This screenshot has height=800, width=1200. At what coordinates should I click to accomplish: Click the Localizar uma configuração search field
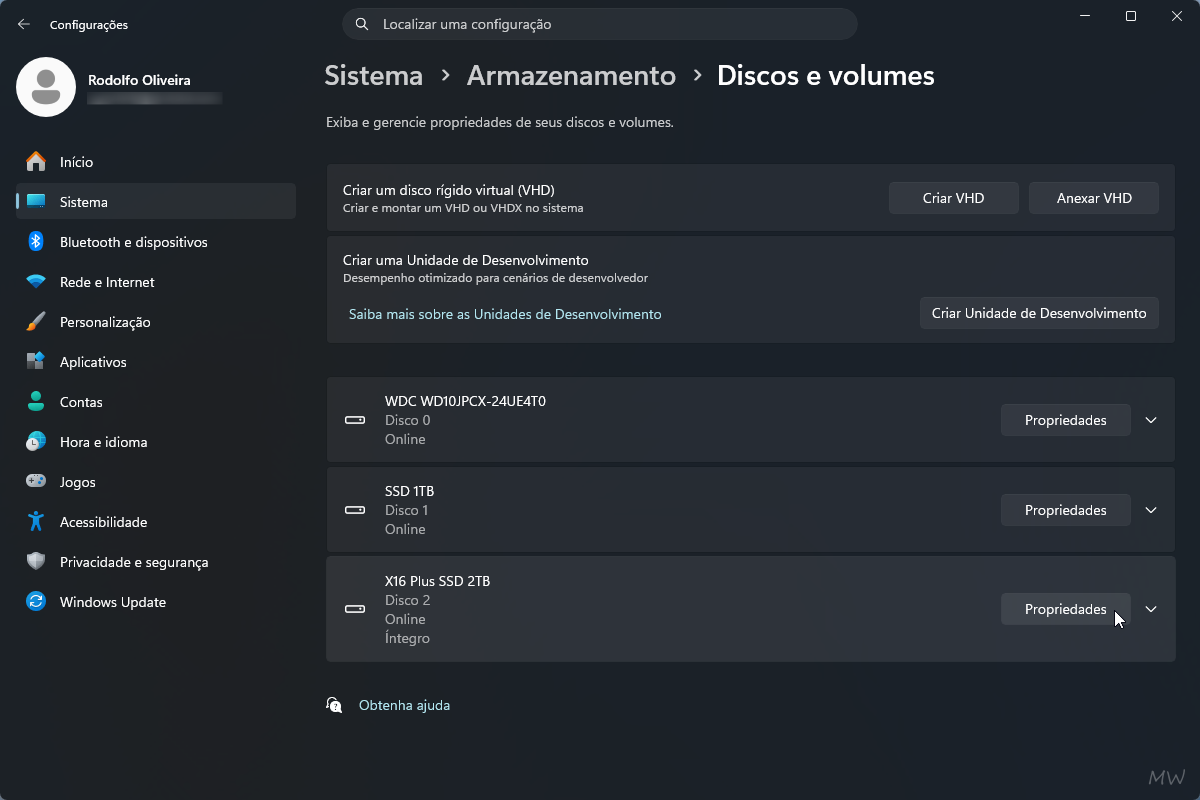[x=600, y=24]
